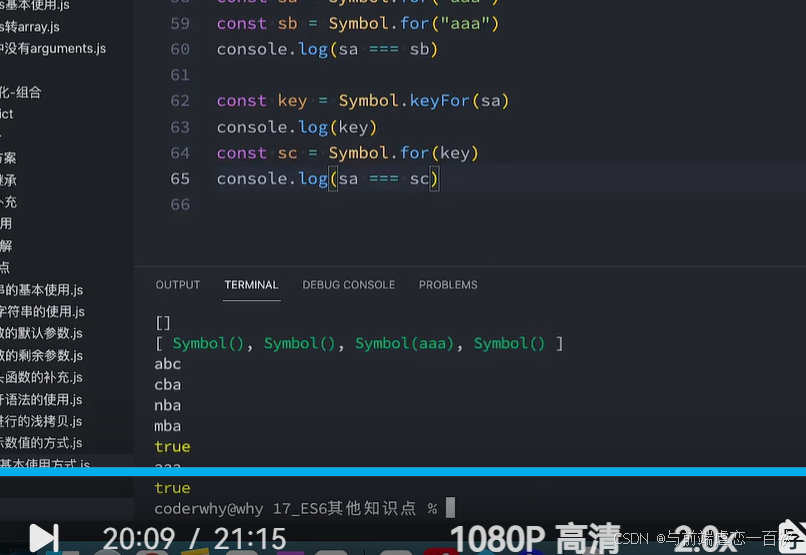This screenshot has width=806, height=555.
Task: Seek on the blue video progress bar
Action: point(403,472)
